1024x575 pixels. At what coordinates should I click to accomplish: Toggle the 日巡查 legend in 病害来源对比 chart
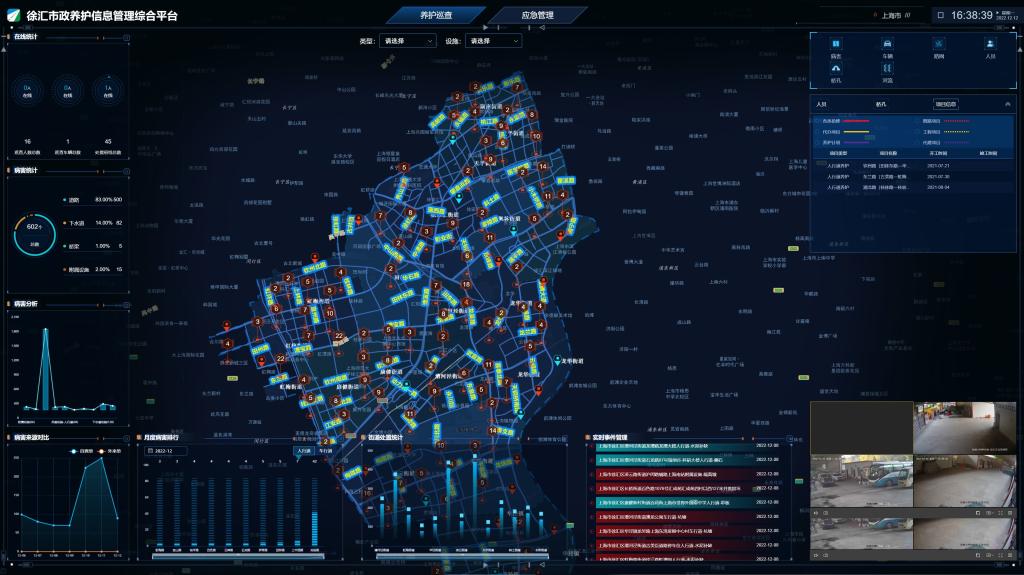click(x=78, y=451)
